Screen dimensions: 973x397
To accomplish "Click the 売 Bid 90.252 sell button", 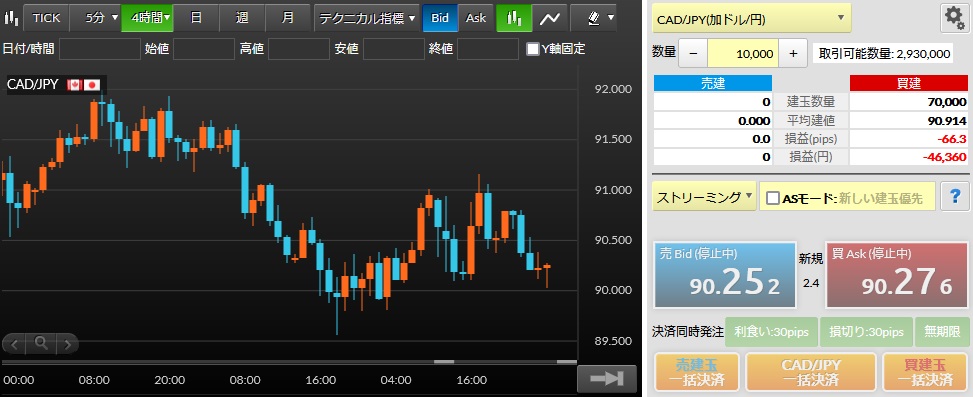I will (x=724, y=275).
